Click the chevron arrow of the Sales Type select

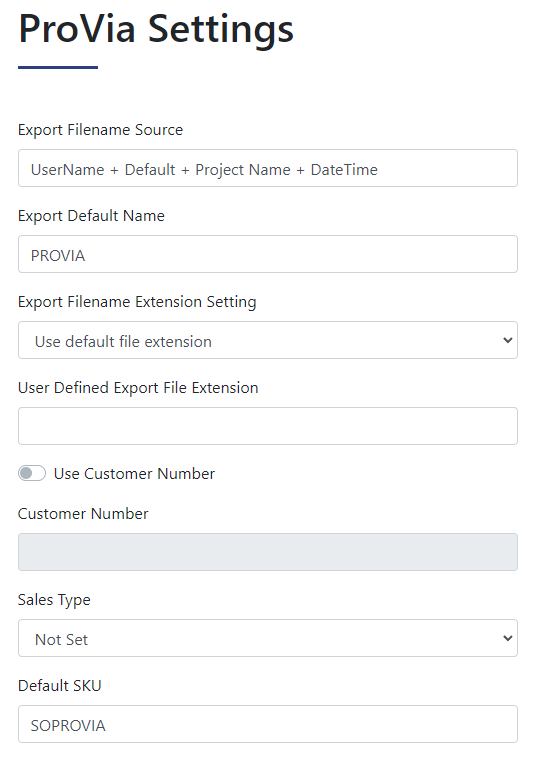[x=508, y=638]
